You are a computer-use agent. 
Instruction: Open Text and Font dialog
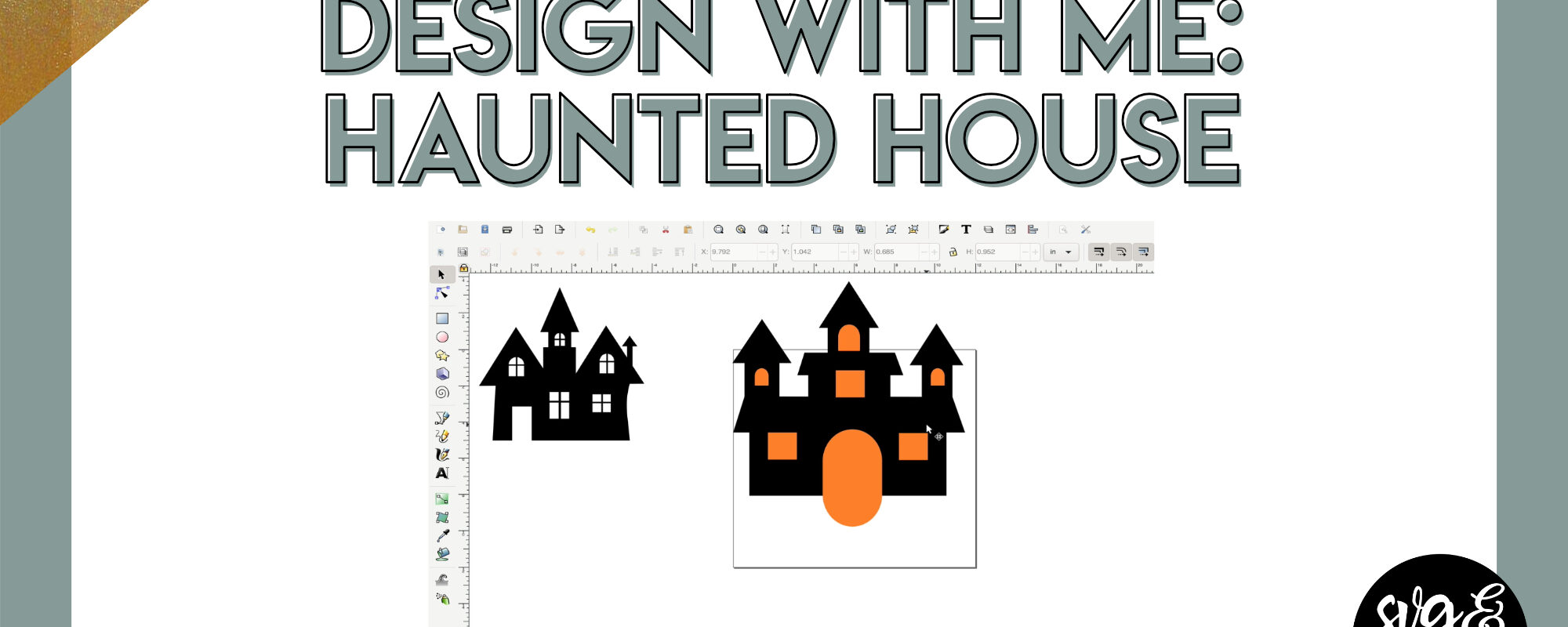(x=966, y=230)
